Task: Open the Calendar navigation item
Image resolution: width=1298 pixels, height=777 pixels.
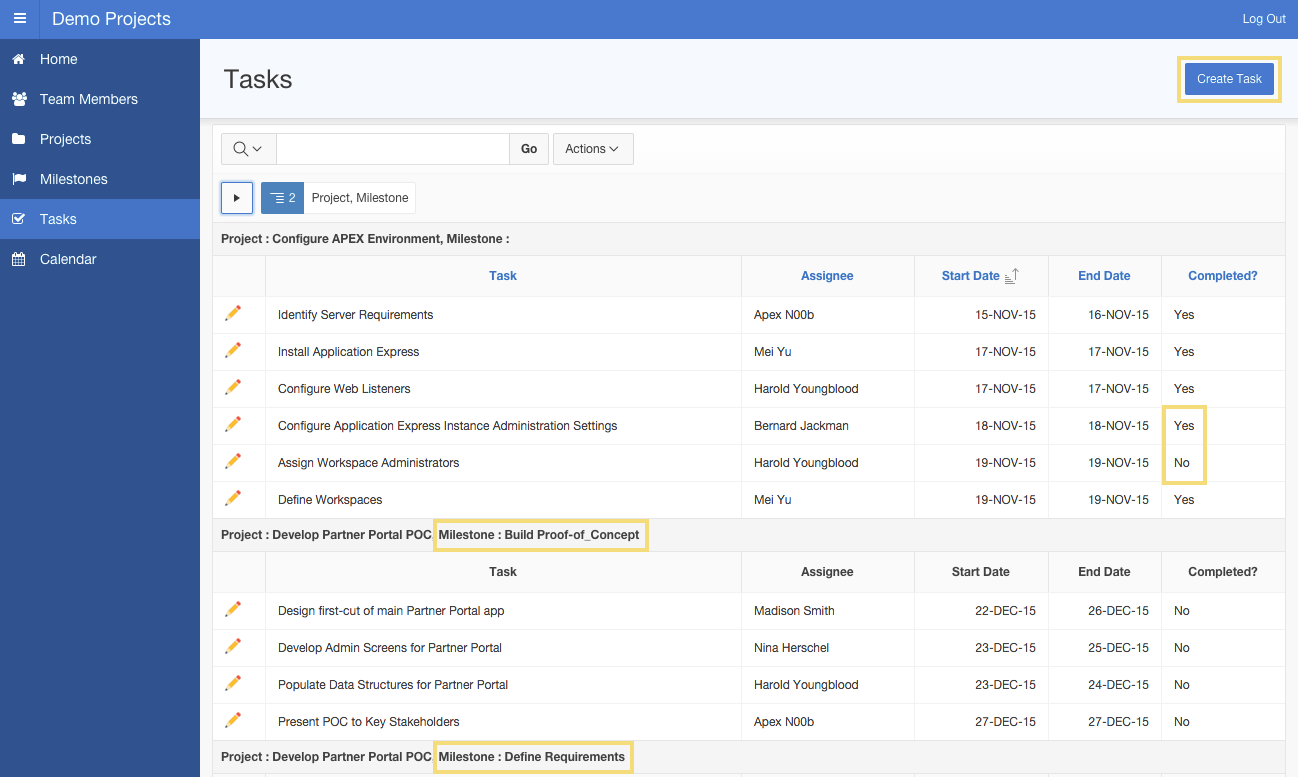Action: (x=68, y=259)
